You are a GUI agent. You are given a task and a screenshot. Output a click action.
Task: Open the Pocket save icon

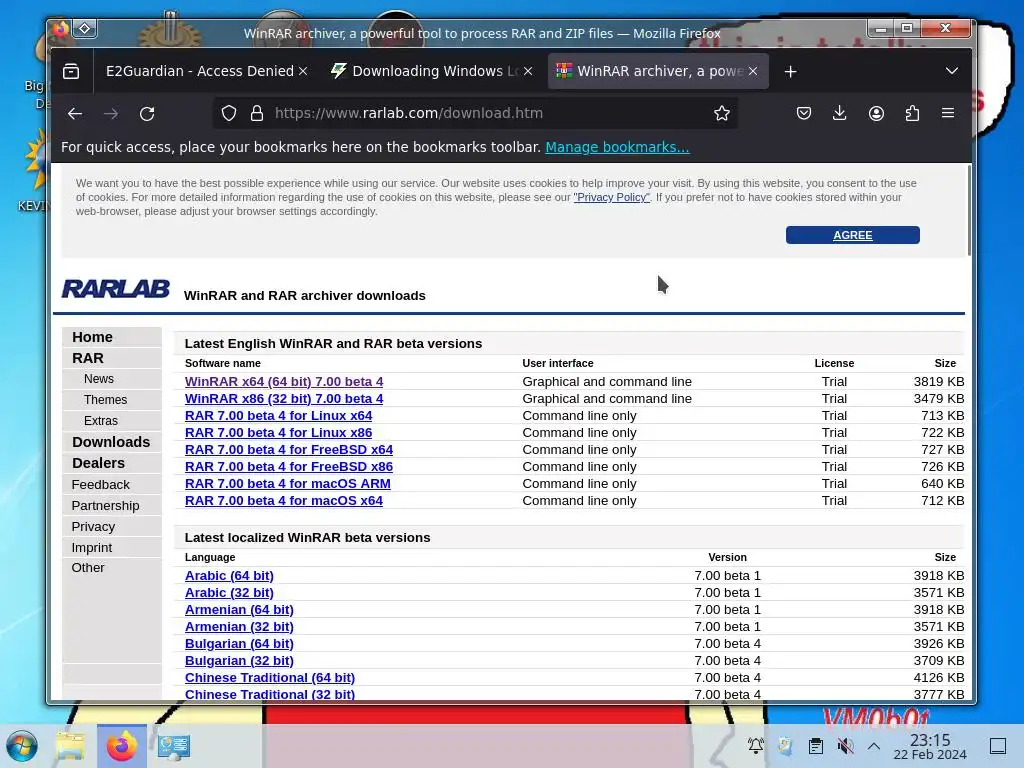[804, 114]
